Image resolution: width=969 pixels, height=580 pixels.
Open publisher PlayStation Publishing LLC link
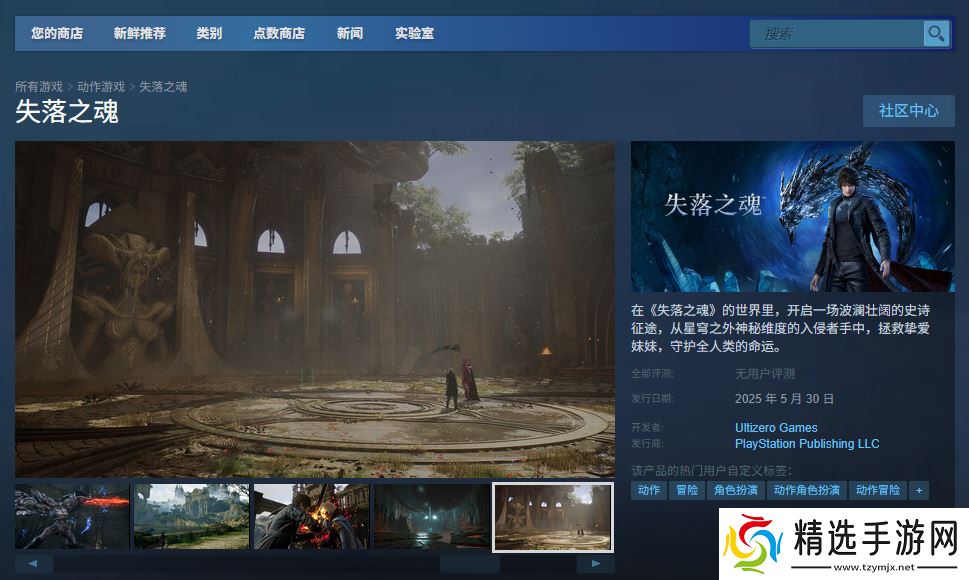(x=807, y=444)
